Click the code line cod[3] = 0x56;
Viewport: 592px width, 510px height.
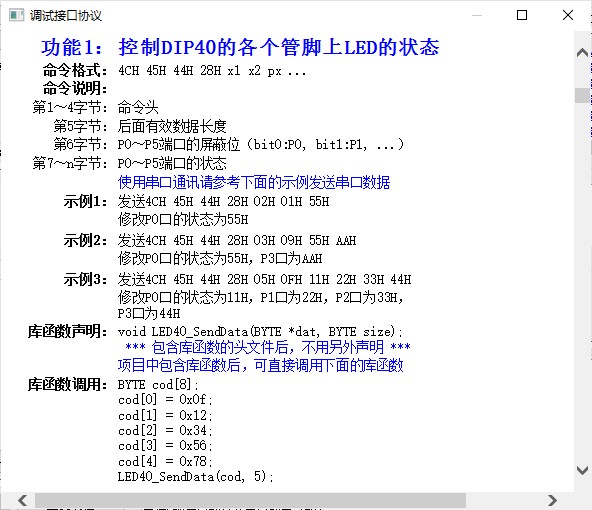pos(165,445)
